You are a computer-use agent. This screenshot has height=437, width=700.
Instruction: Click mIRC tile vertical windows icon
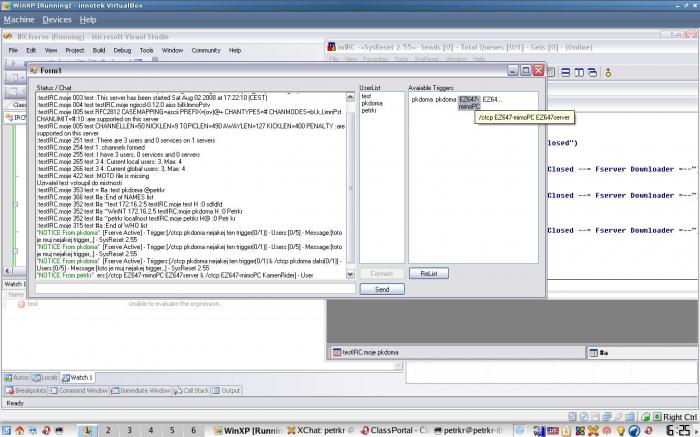click(x=579, y=72)
